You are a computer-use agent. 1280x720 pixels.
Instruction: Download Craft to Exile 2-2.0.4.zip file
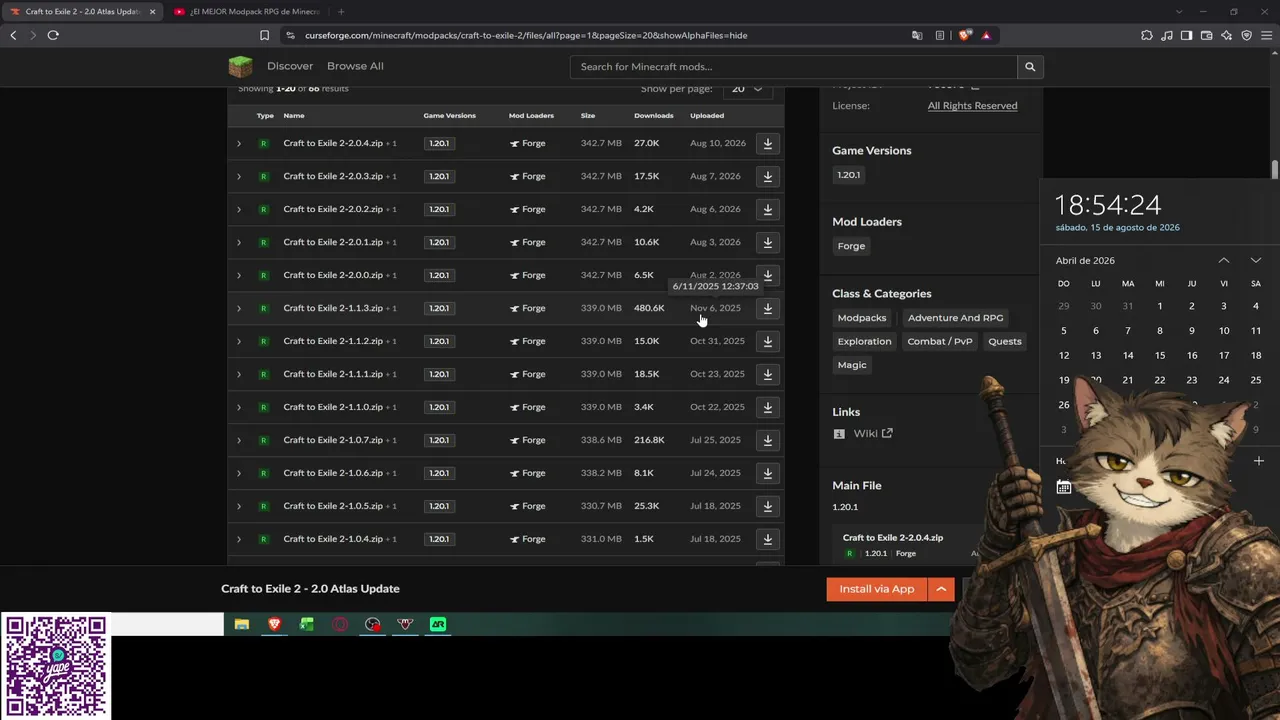tap(767, 143)
